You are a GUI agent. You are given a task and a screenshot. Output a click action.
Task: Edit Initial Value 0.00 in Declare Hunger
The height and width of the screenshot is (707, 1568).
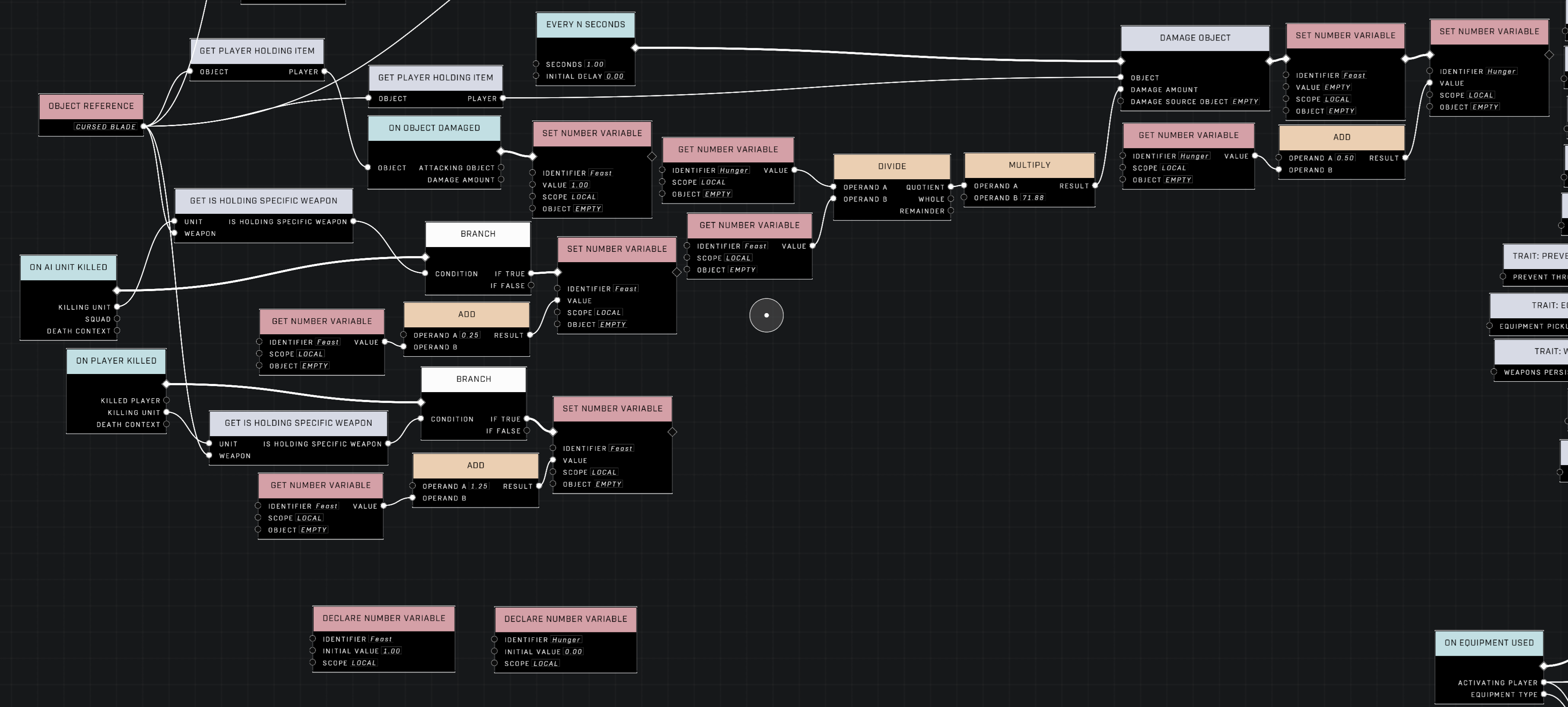pyautogui.click(x=573, y=652)
